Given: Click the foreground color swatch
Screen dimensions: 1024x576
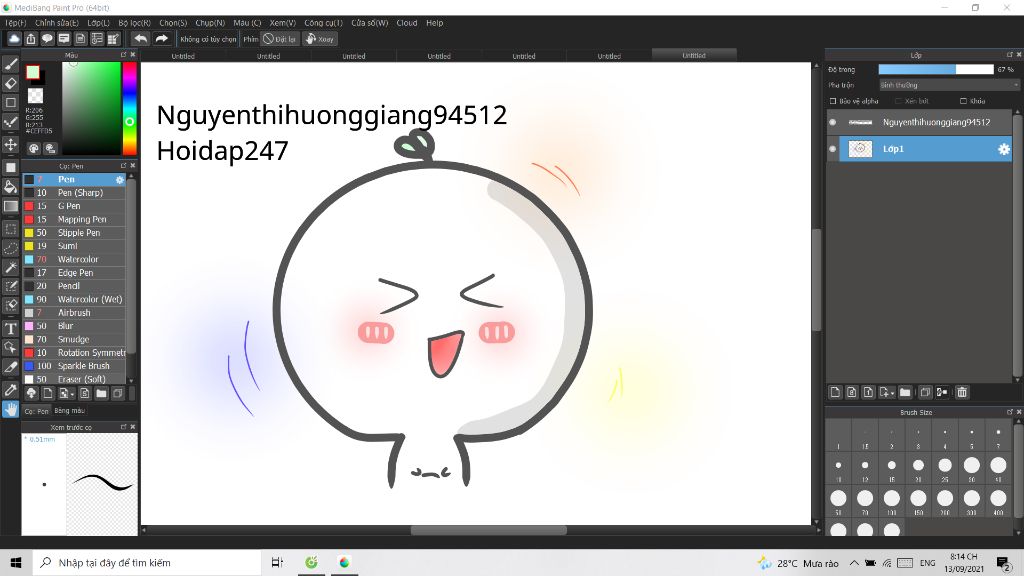Looking at the screenshot, I should coord(33,72).
